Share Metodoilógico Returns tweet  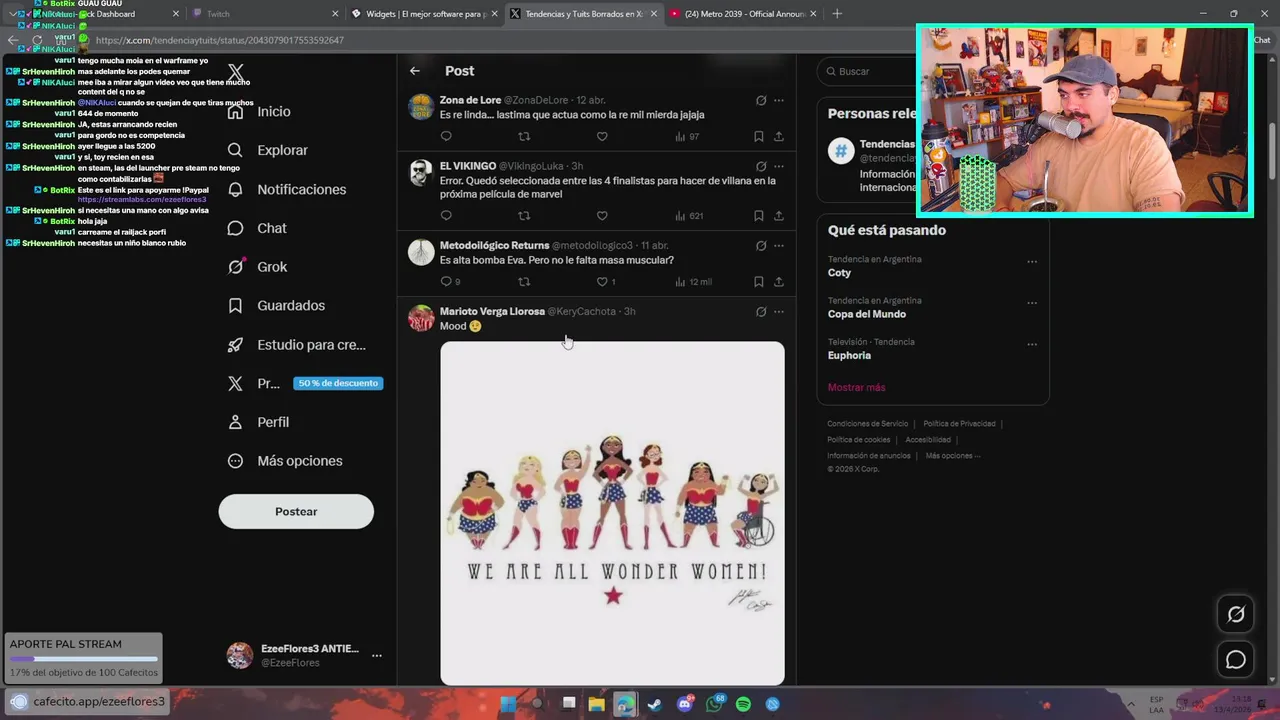pos(779,281)
